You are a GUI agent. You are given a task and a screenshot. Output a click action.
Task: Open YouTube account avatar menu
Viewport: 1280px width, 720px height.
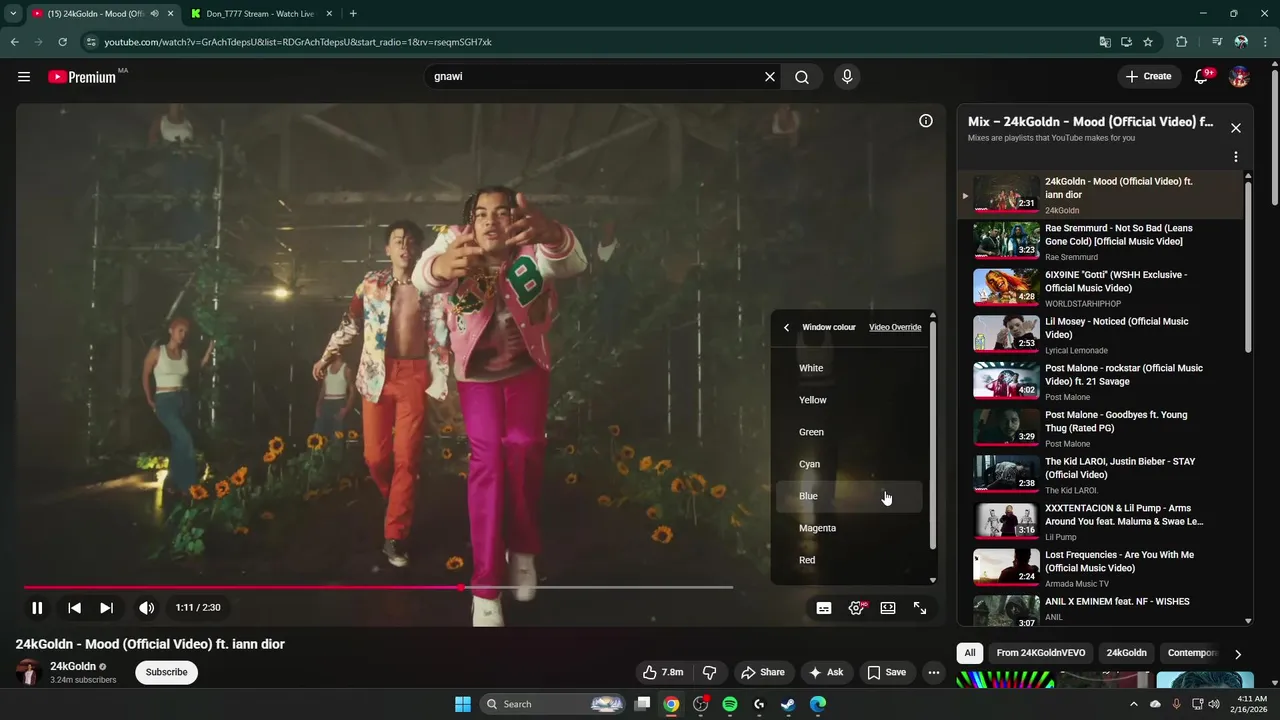click(x=1239, y=77)
